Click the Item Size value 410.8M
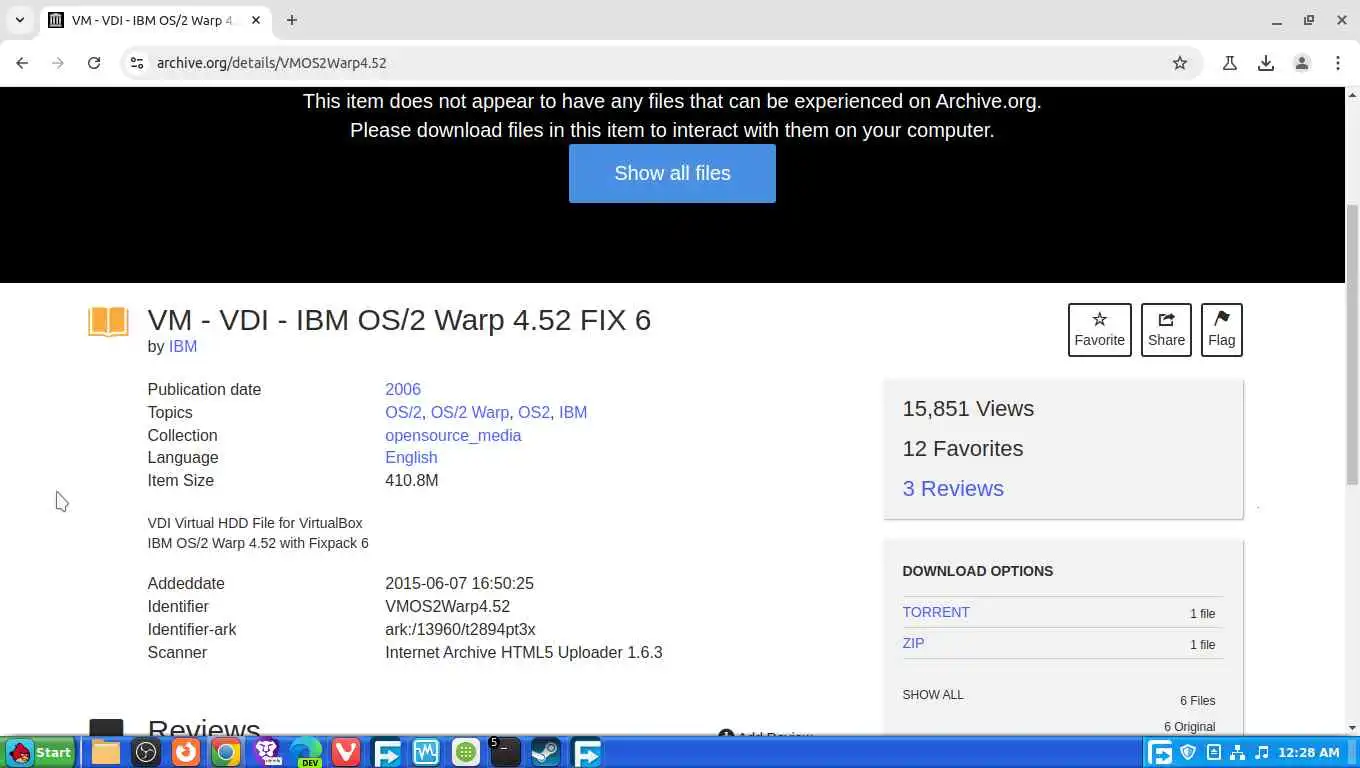The height and width of the screenshot is (768, 1360). coord(412,480)
